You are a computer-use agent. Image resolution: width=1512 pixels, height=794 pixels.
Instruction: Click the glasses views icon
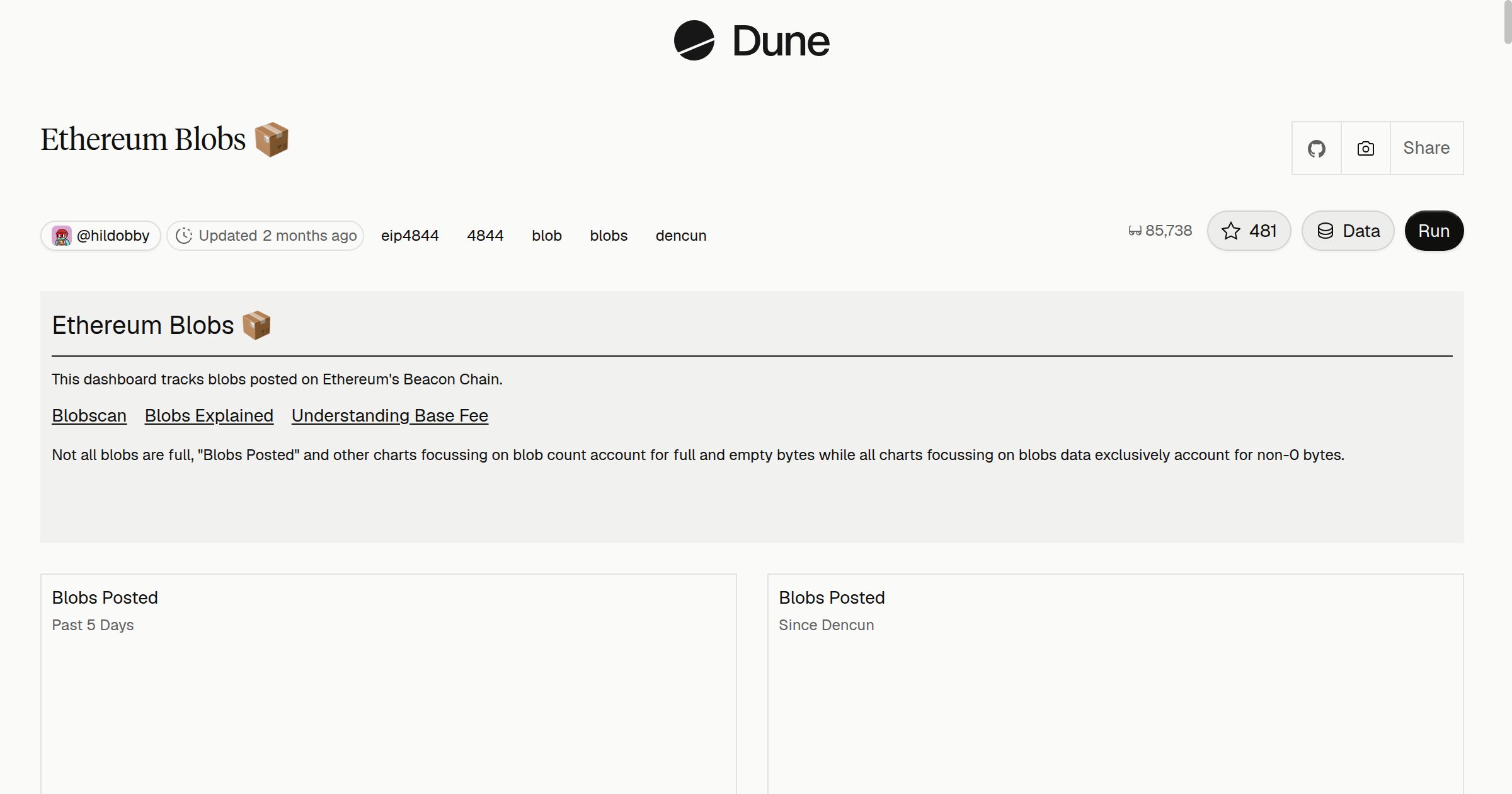coord(1135,231)
